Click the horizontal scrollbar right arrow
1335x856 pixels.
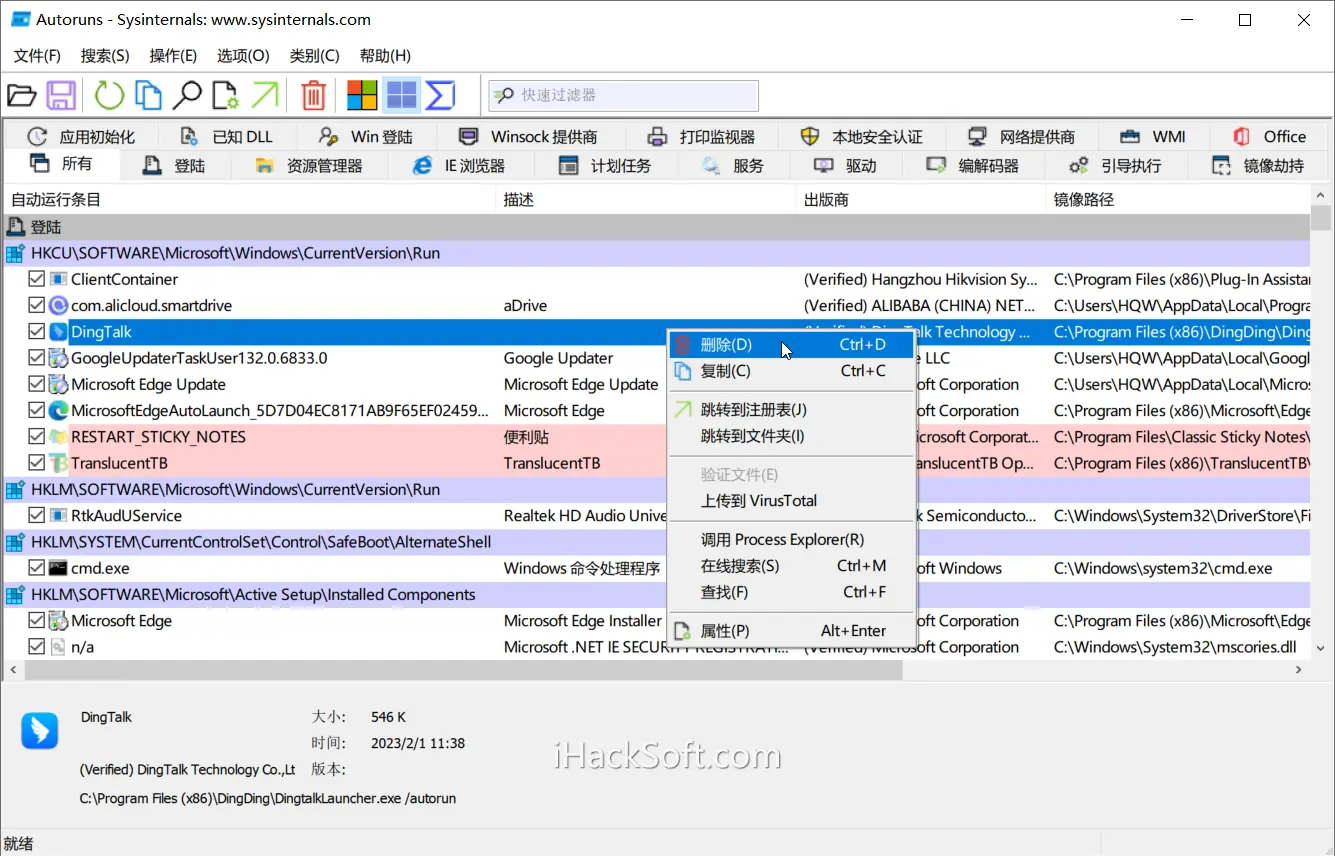[1300, 670]
